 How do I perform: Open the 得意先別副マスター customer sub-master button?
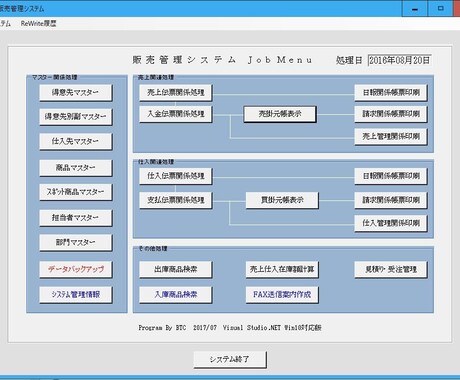point(76,117)
